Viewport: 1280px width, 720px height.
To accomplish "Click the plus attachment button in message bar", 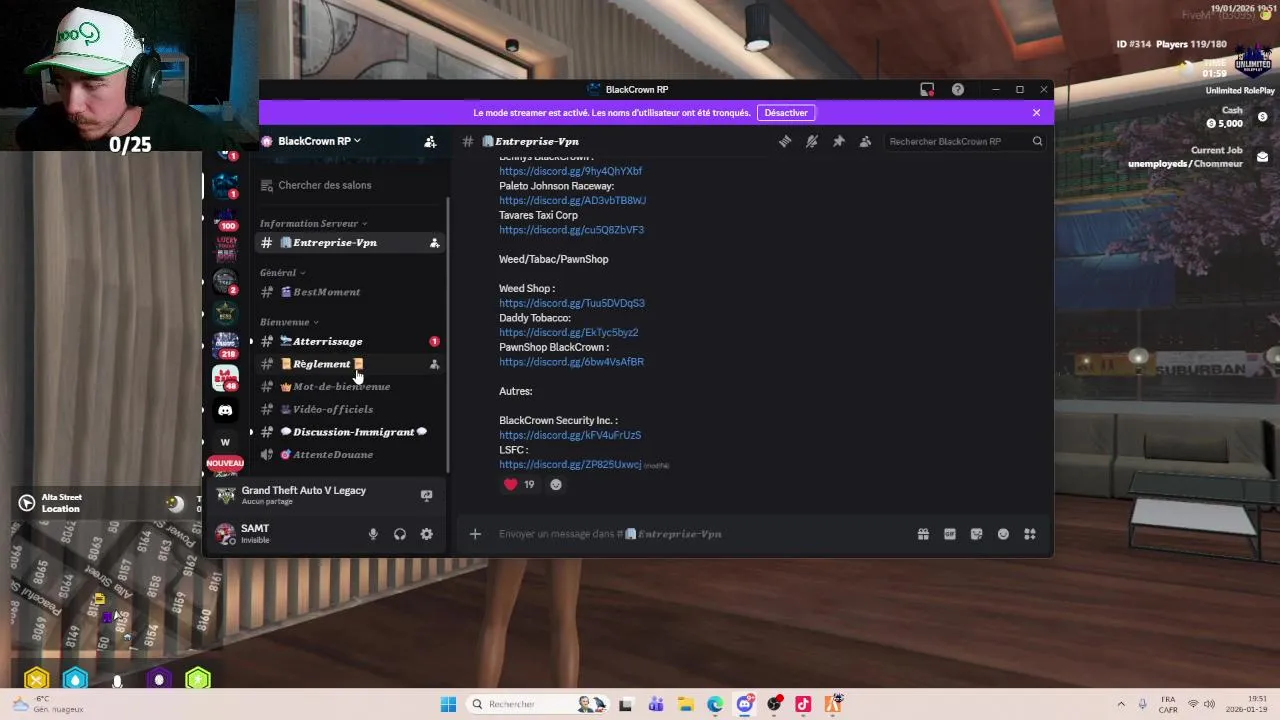I will [475, 534].
